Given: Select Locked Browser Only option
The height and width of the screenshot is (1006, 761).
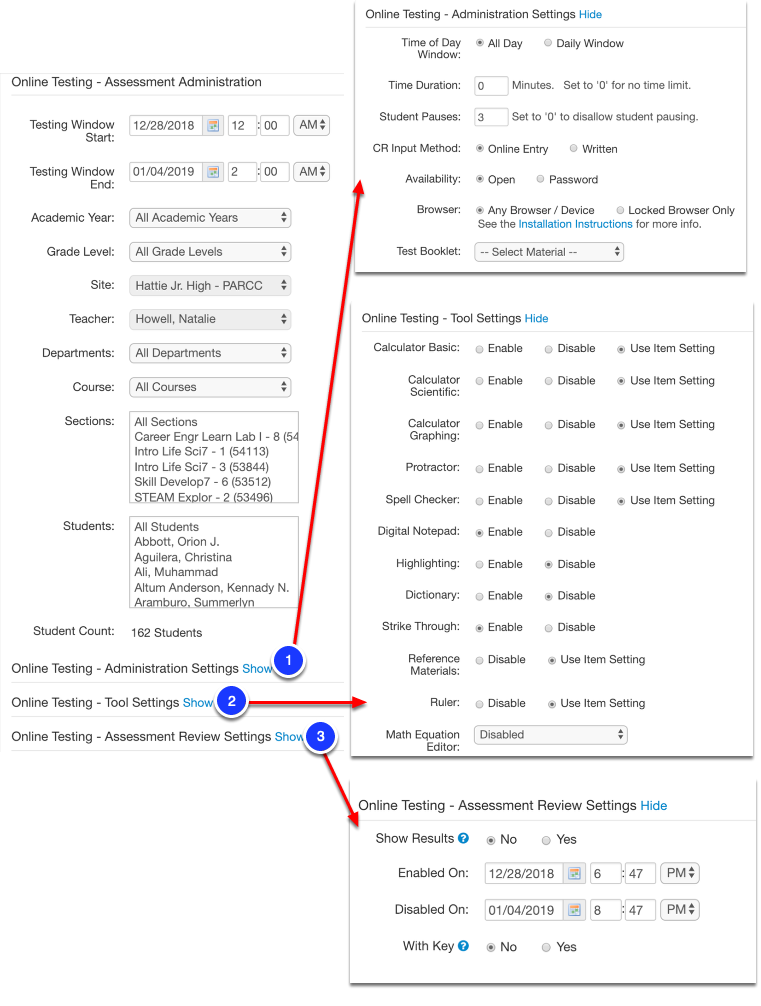Looking at the screenshot, I should (620, 210).
